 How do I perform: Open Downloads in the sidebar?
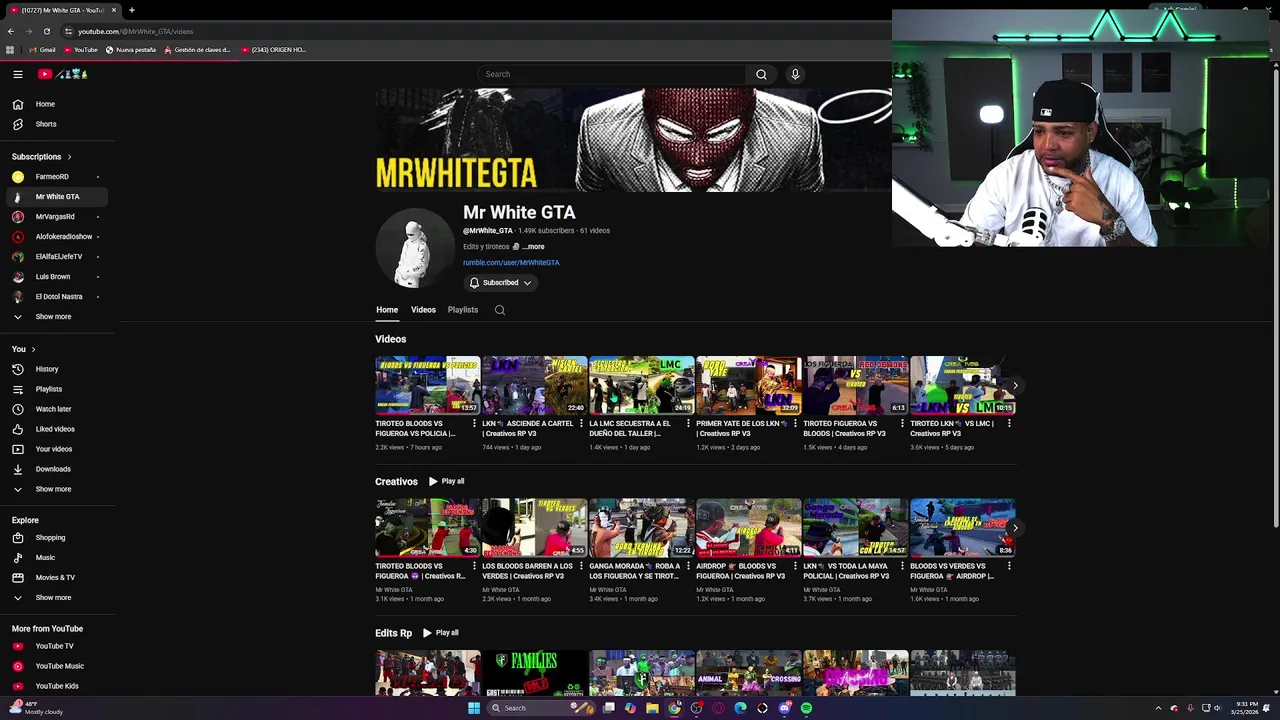pos(56,469)
